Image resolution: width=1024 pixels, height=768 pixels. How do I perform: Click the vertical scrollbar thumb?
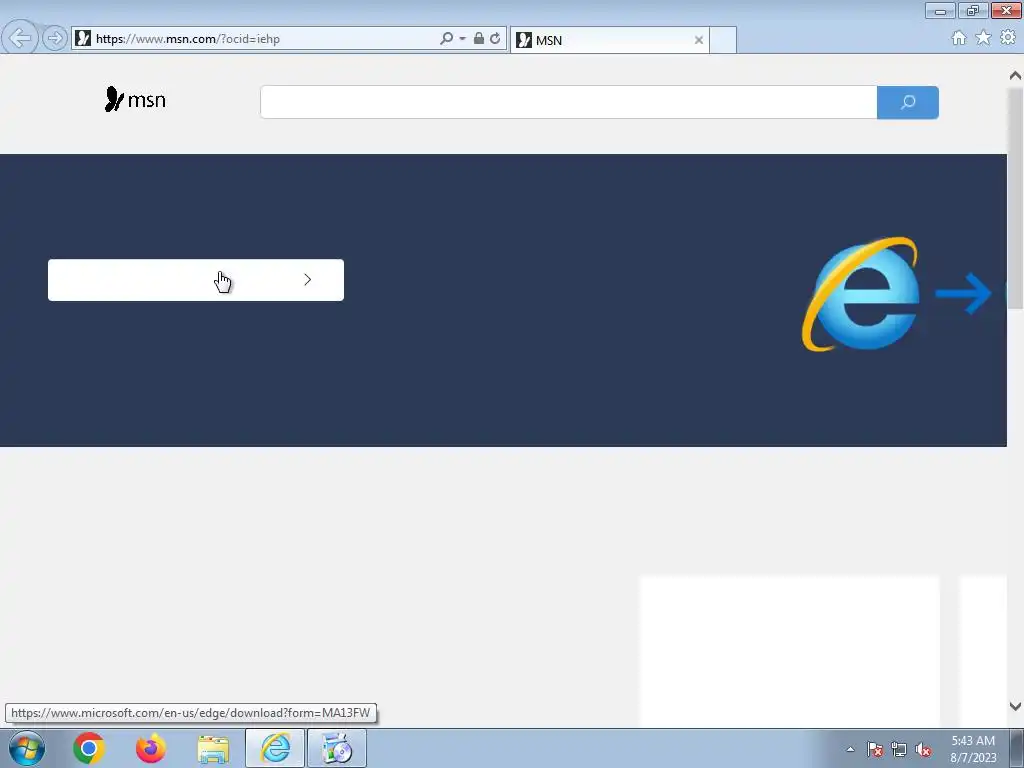pos(1015,199)
